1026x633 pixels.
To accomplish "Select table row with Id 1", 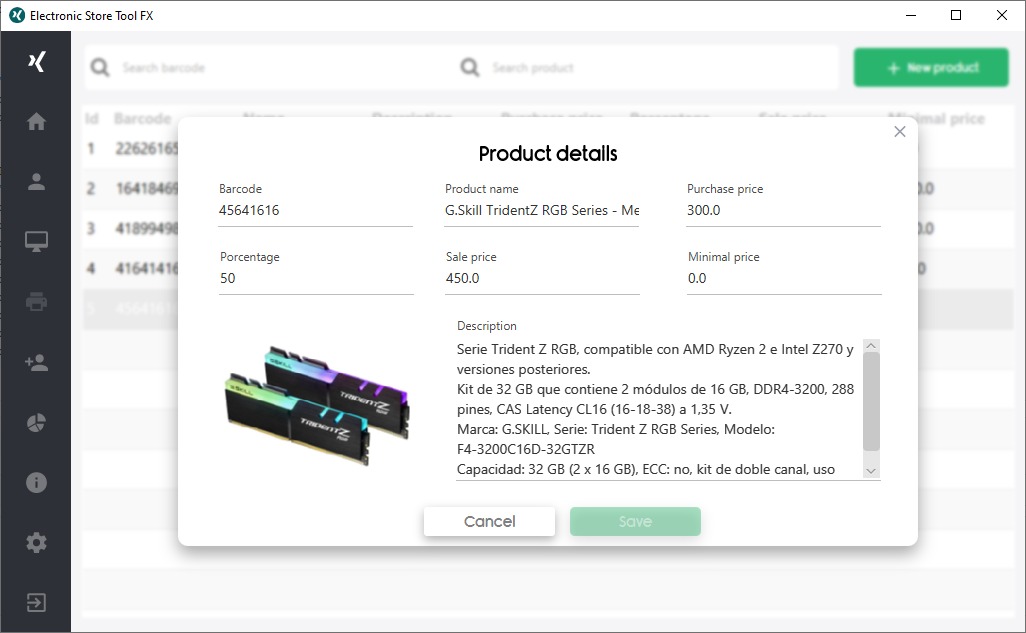I will [131, 149].
